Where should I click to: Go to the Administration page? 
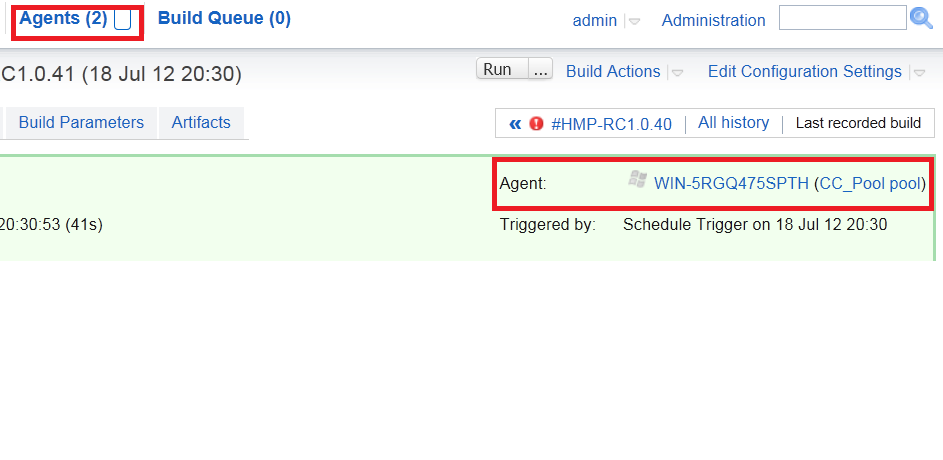click(713, 20)
